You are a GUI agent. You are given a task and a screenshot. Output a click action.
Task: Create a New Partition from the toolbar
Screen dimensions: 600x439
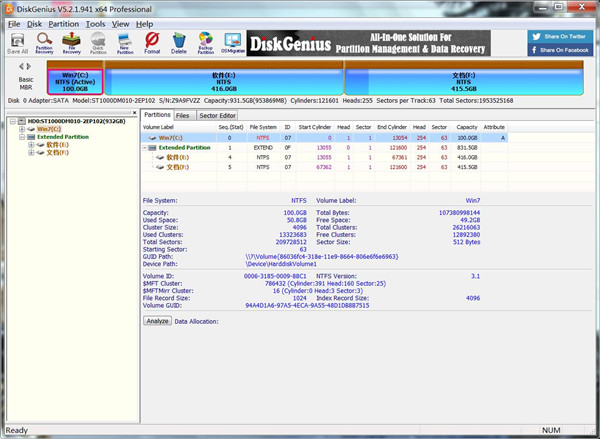tap(125, 43)
